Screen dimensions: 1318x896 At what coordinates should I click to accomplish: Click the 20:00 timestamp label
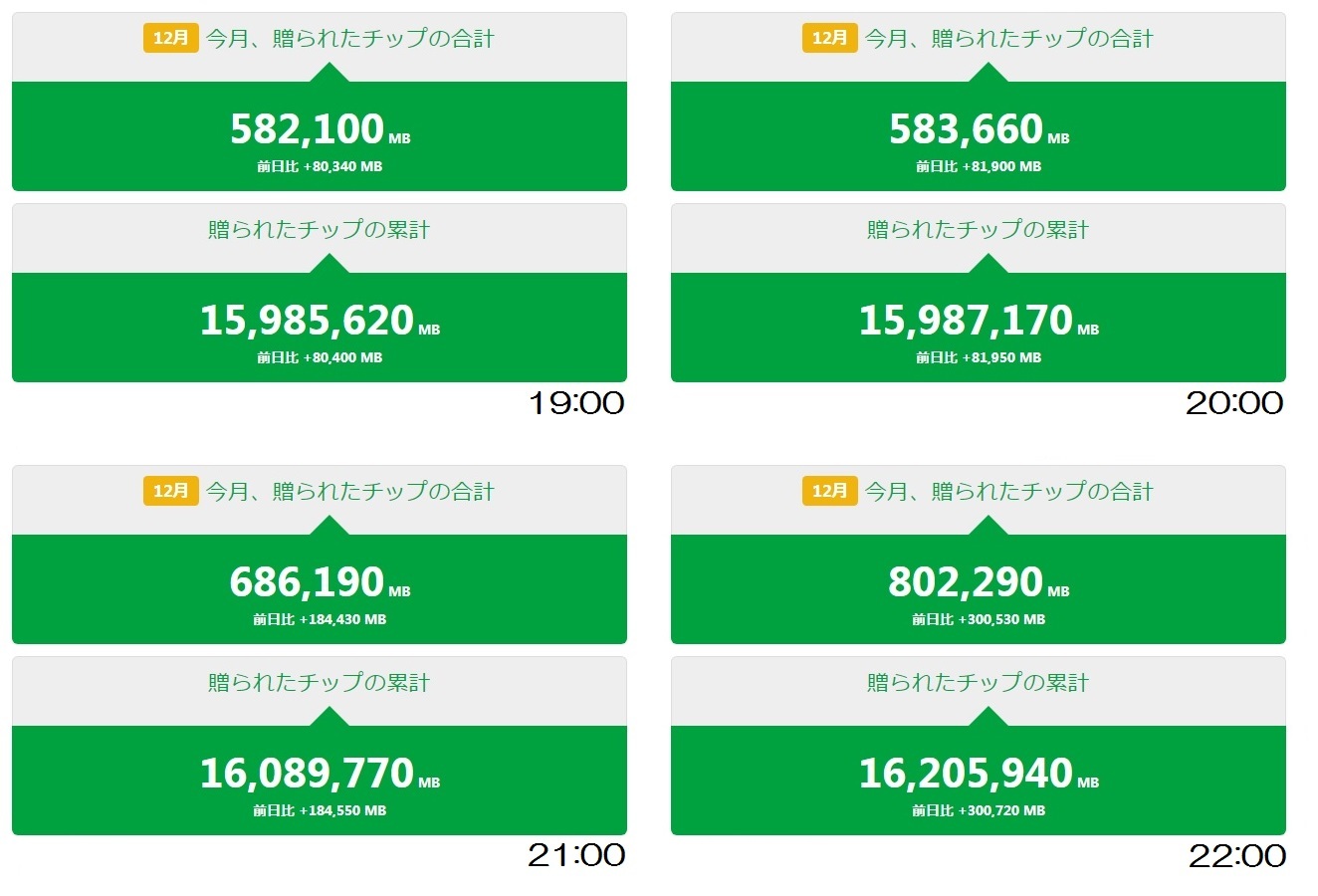click(x=1234, y=403)
